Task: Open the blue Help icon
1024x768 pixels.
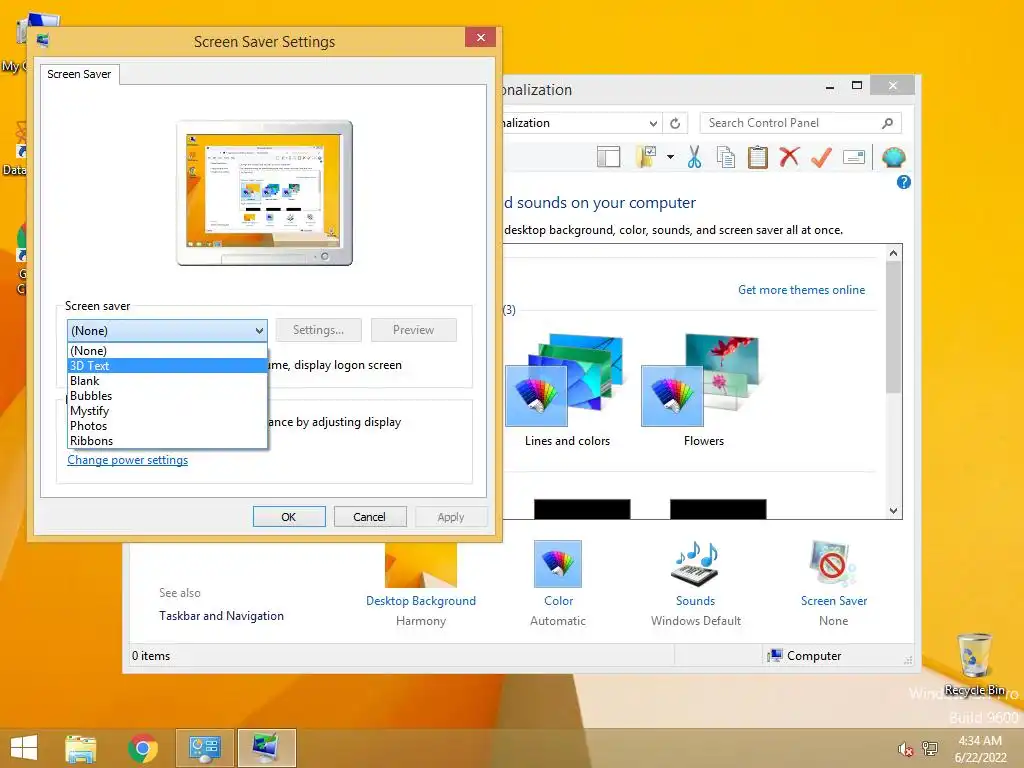Action: pos(904,182)
